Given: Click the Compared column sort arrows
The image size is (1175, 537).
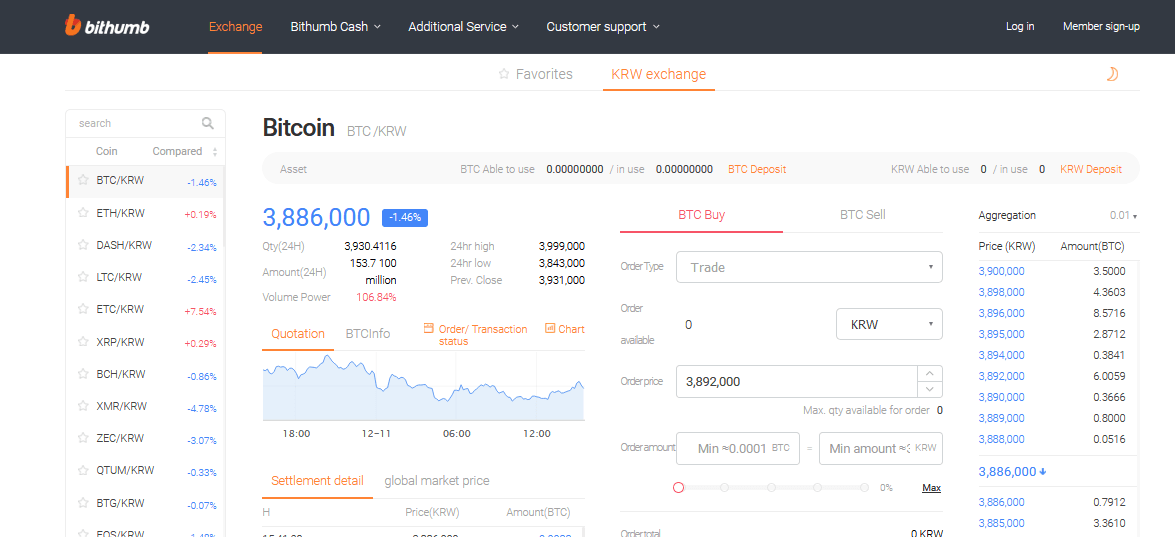Looking at the screenshot, I should 215,152.
